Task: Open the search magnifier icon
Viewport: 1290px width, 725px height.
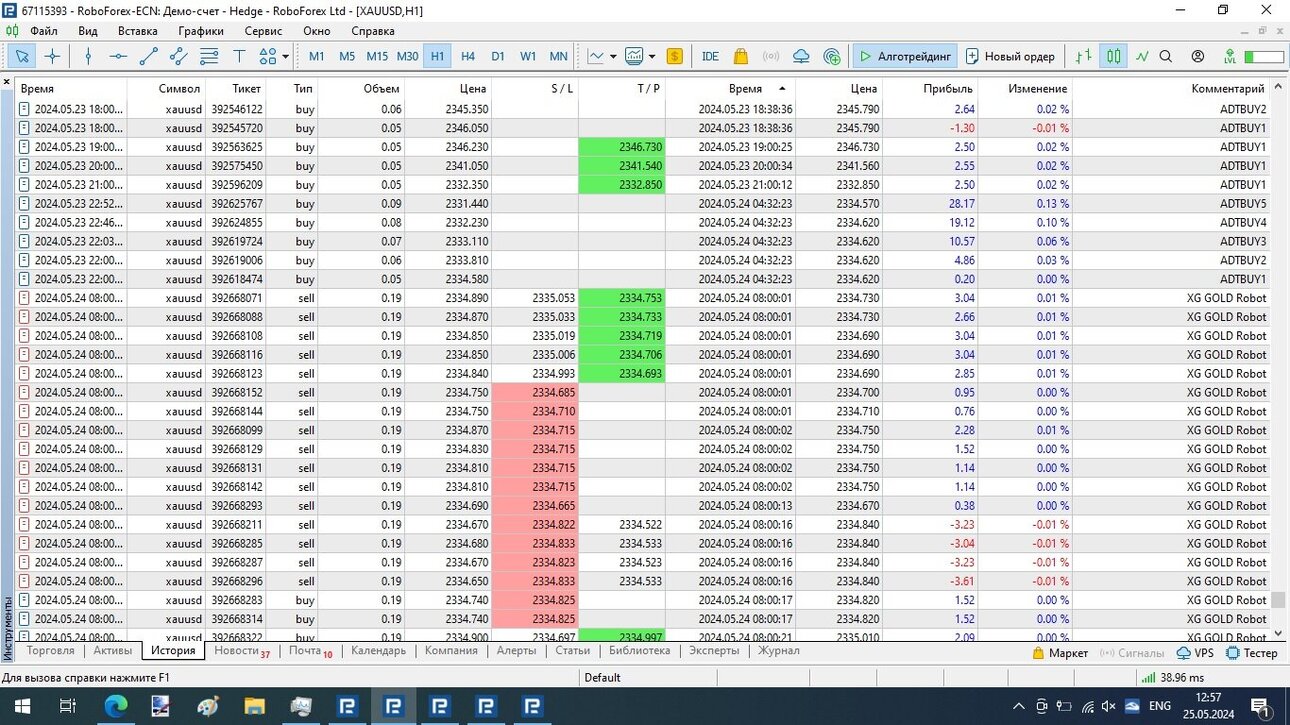Action: click(1166, 56)
